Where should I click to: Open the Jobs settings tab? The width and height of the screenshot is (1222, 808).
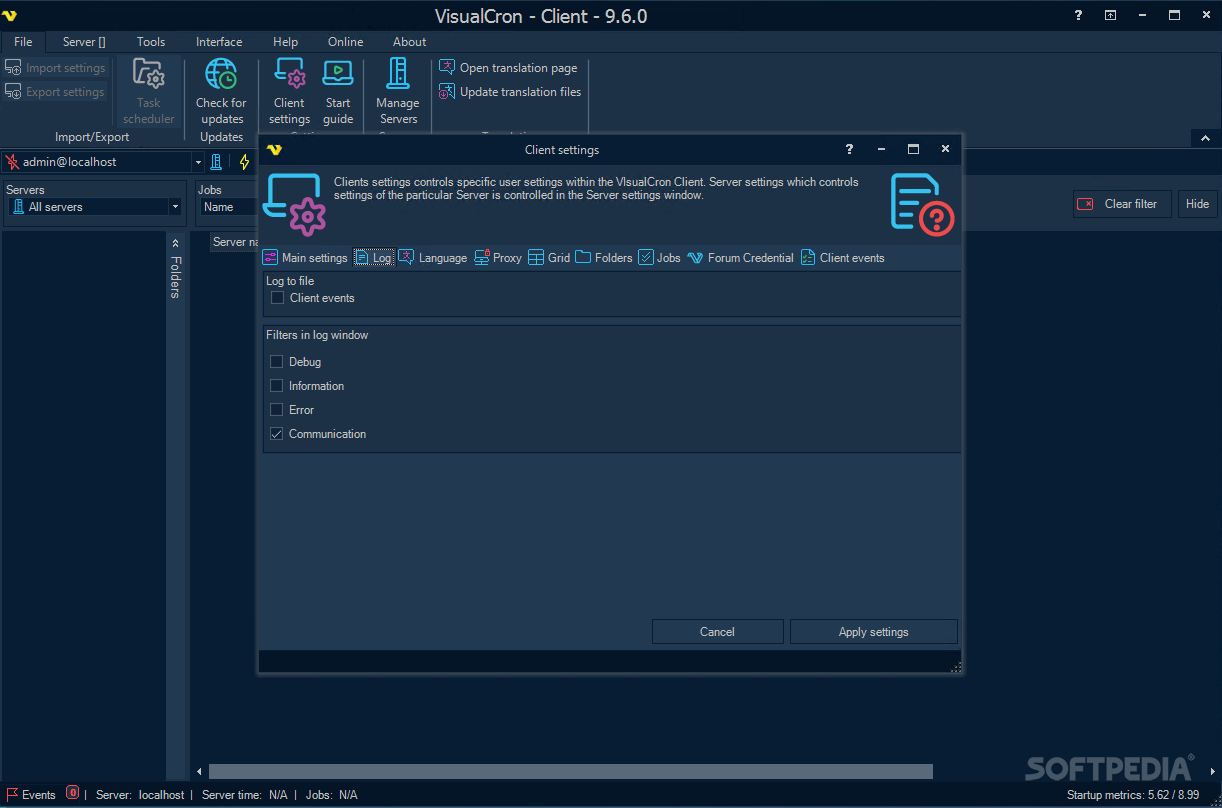pos(660,258)
